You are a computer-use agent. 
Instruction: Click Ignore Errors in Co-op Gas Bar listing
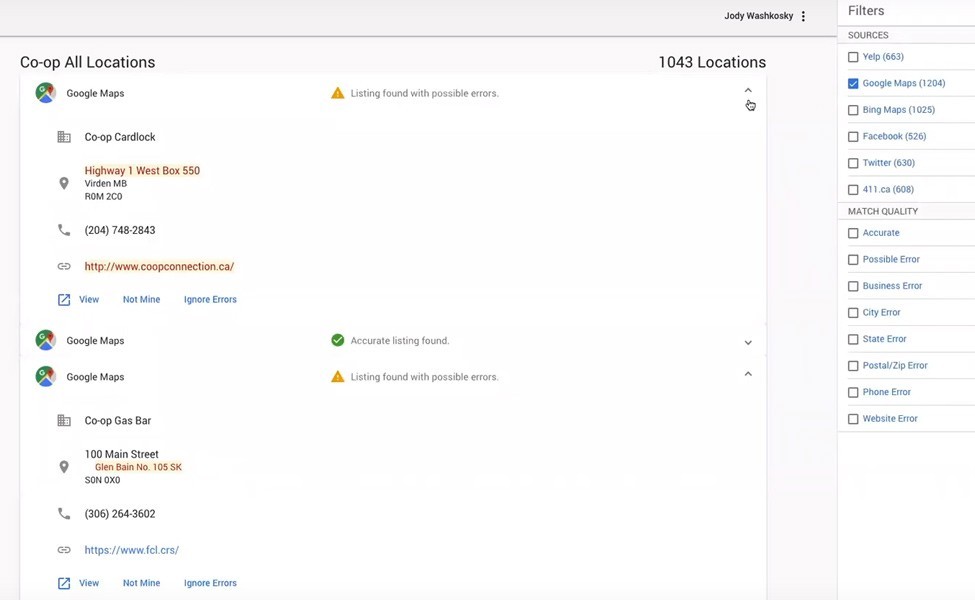(x=210, y=583)
